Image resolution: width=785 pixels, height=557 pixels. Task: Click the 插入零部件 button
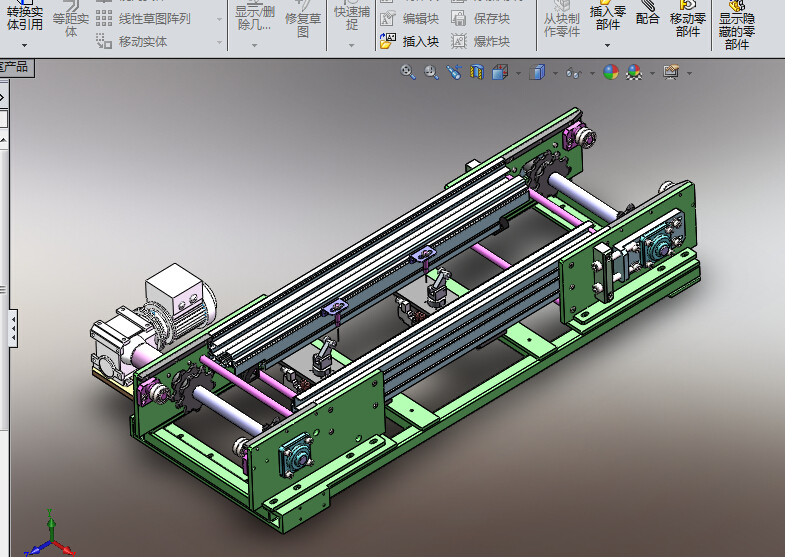(608, 16)
